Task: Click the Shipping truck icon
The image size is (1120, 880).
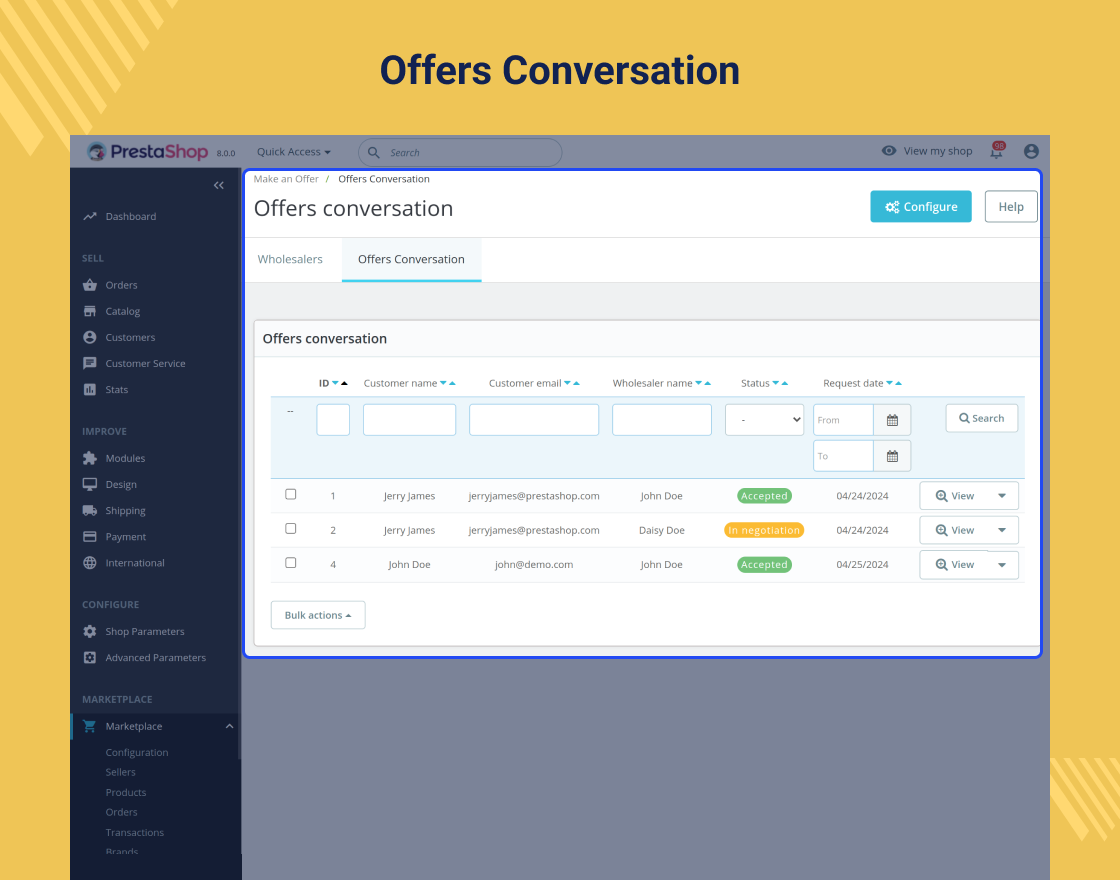Action: tap(89, 511)
